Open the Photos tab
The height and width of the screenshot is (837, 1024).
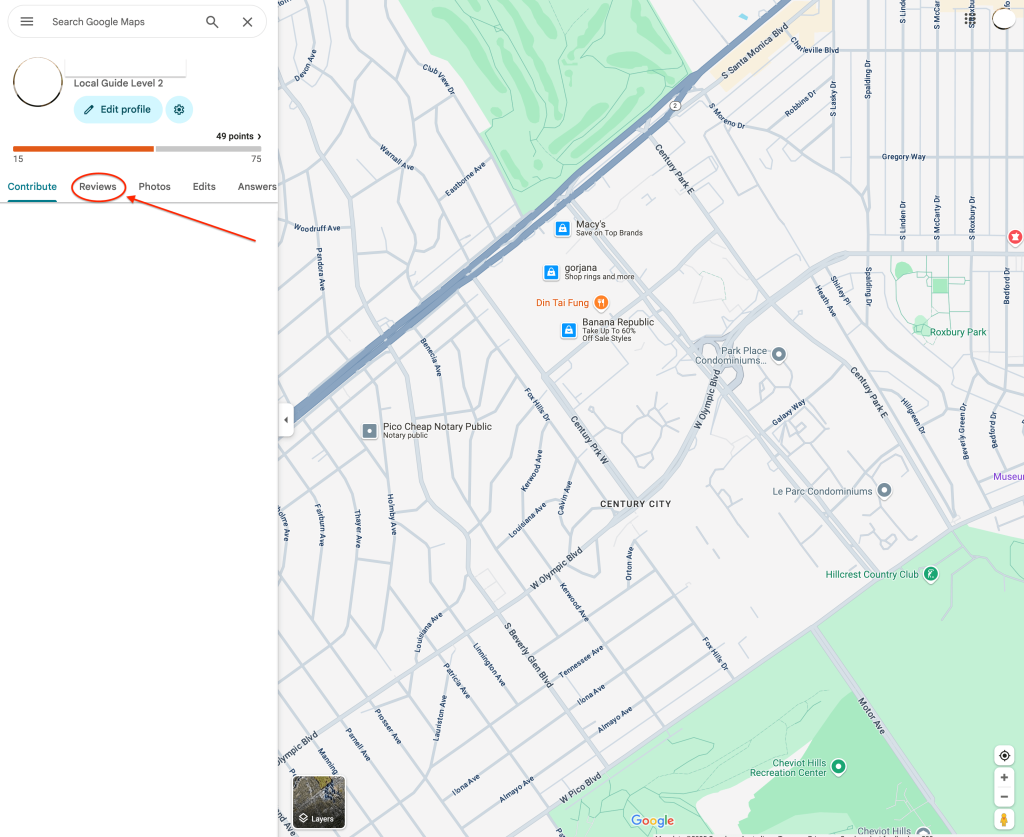[154, 187]
